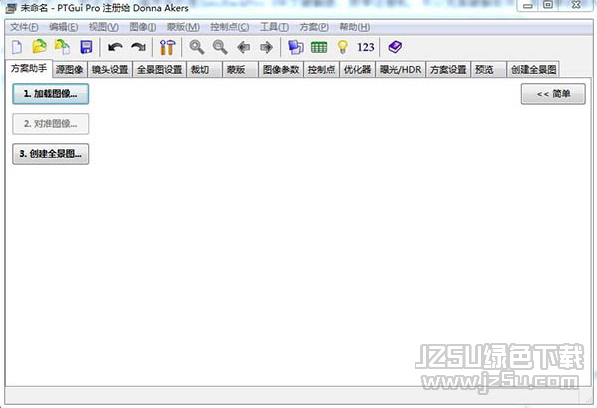Switch to the 裁切 tab
597x408 pixels.
(x=204, y=70)
